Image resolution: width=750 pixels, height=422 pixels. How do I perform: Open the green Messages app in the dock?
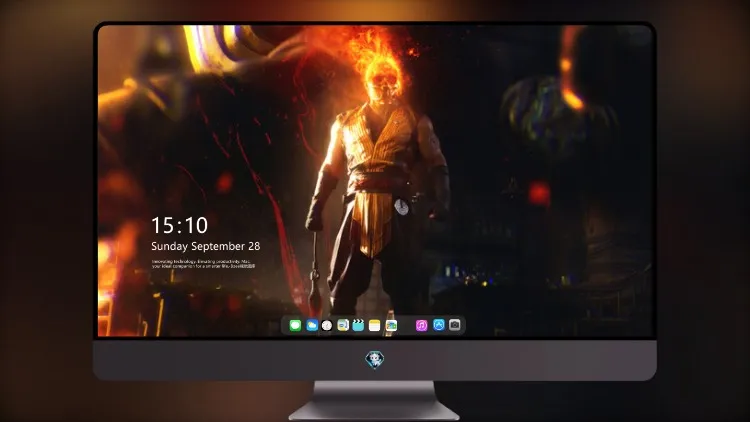point(295,325)
